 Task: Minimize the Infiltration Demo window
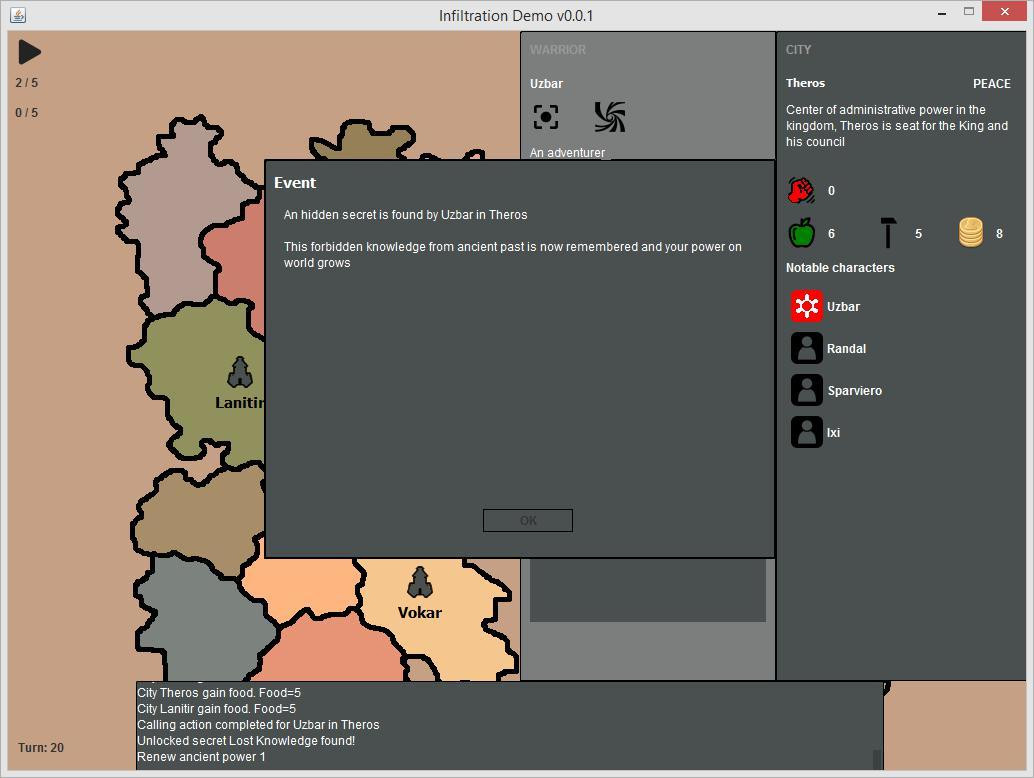(942, 13)
